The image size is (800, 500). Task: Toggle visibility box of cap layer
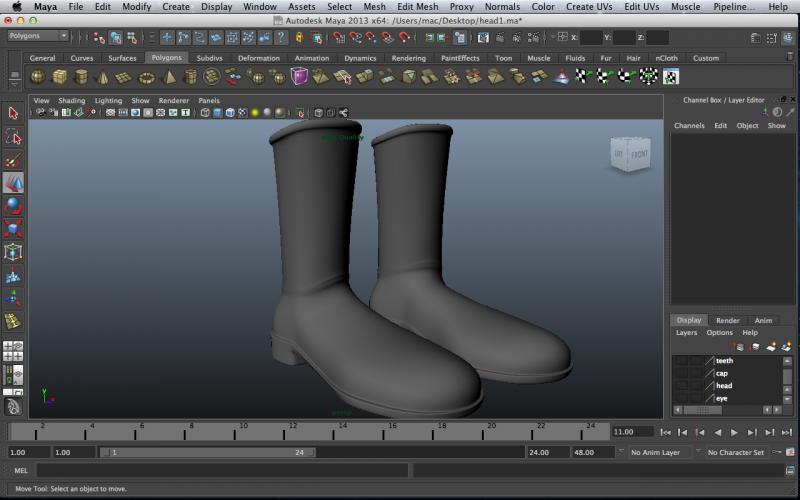coord(681,373)
